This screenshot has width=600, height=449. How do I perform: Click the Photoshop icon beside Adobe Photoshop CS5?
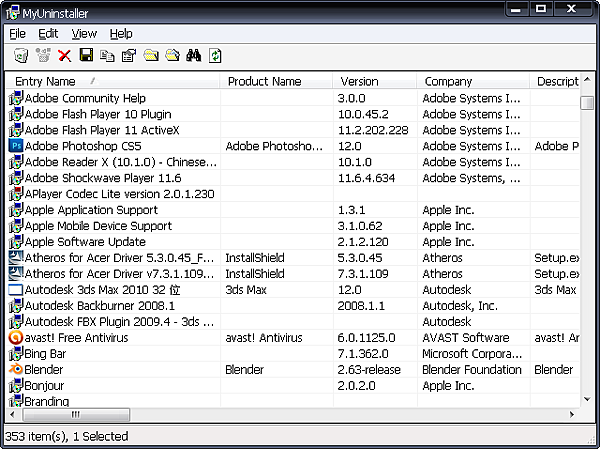point(16,146)
